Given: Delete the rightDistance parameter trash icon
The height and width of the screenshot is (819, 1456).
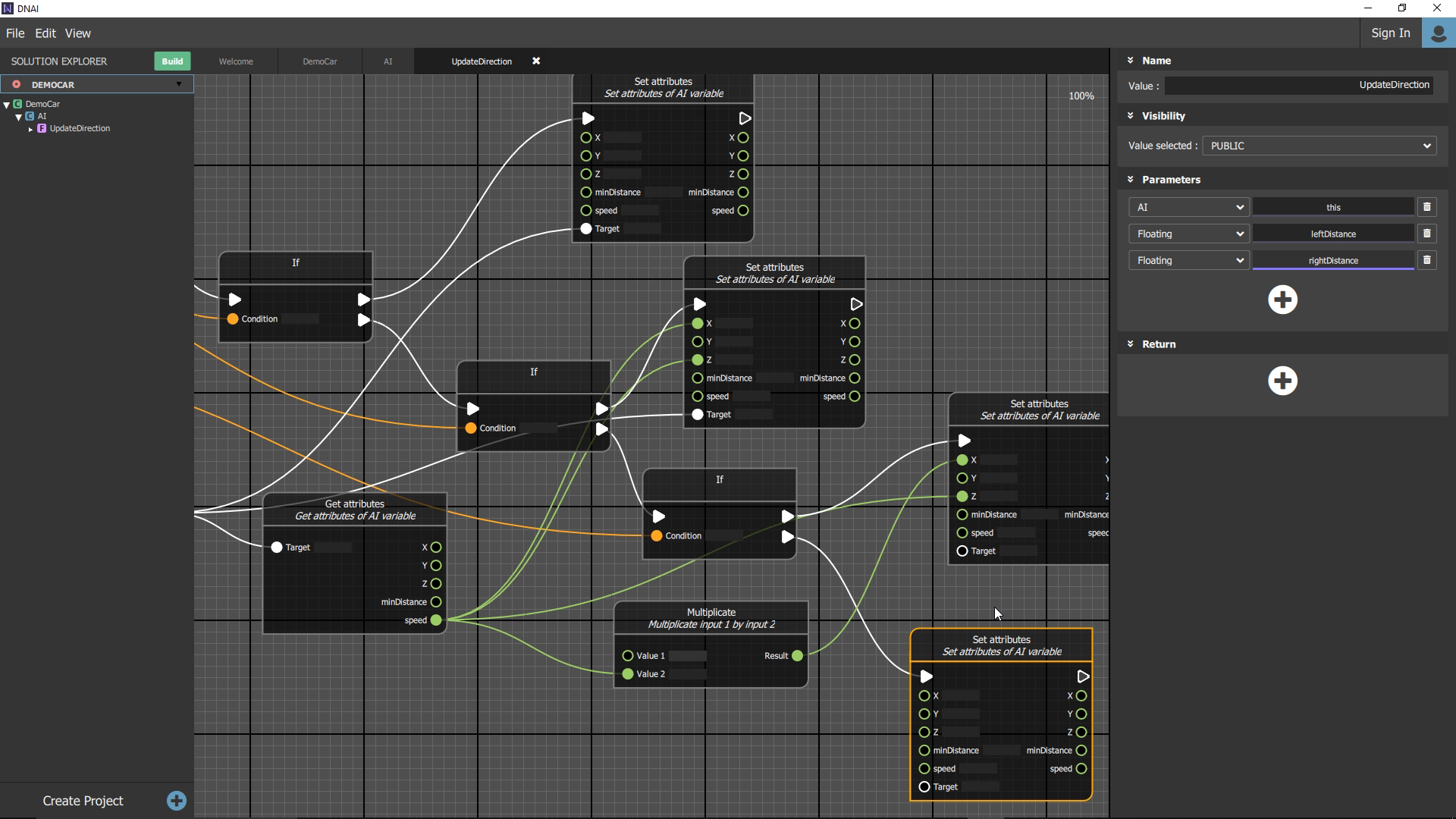Looking at the screenshot, I should point(1426,260).
